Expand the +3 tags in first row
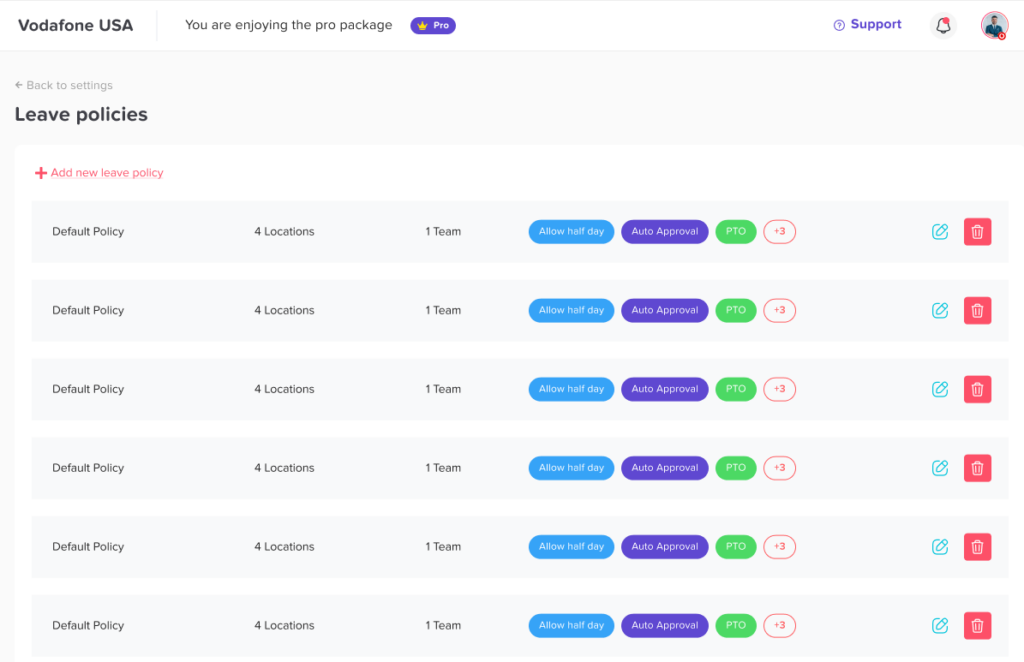Screen dimensions: 1024x662 click(x=779, y=232)
